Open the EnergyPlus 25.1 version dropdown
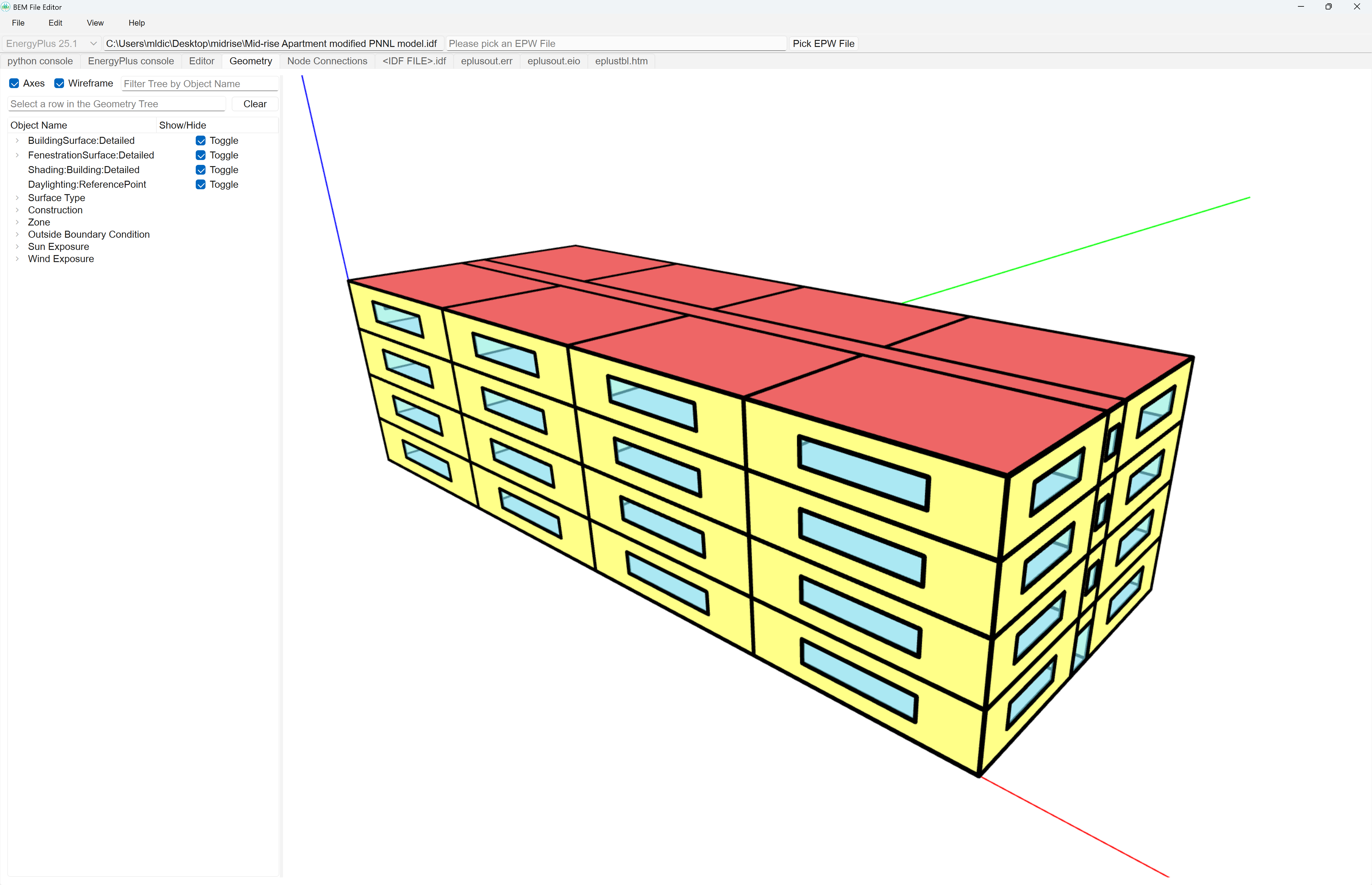Viewport: 1372px width, 885px height. (51, 44)
